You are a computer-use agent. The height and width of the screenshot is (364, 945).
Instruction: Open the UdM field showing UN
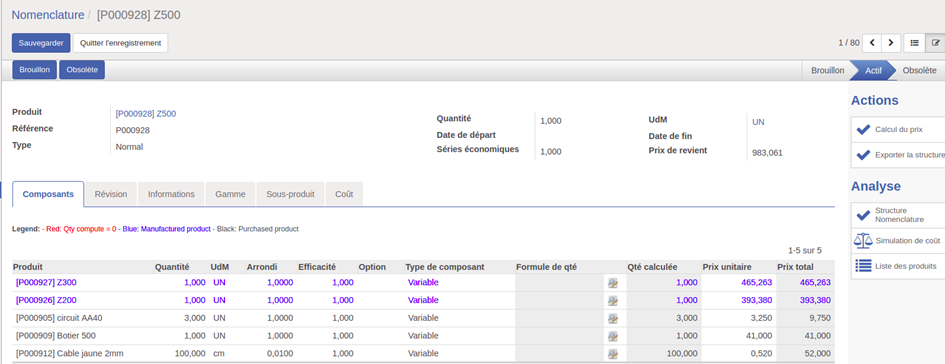(x=758, y=122)
